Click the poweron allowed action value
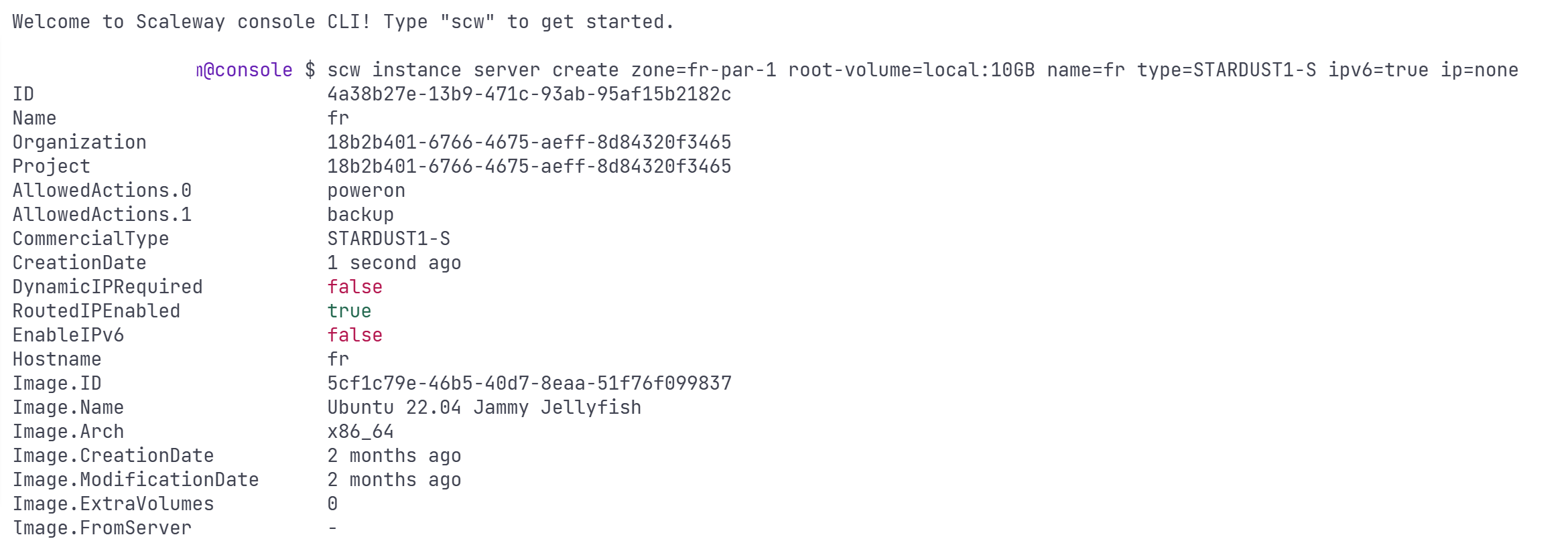This screenshot has width=1568, height=541. coord(366,191)
